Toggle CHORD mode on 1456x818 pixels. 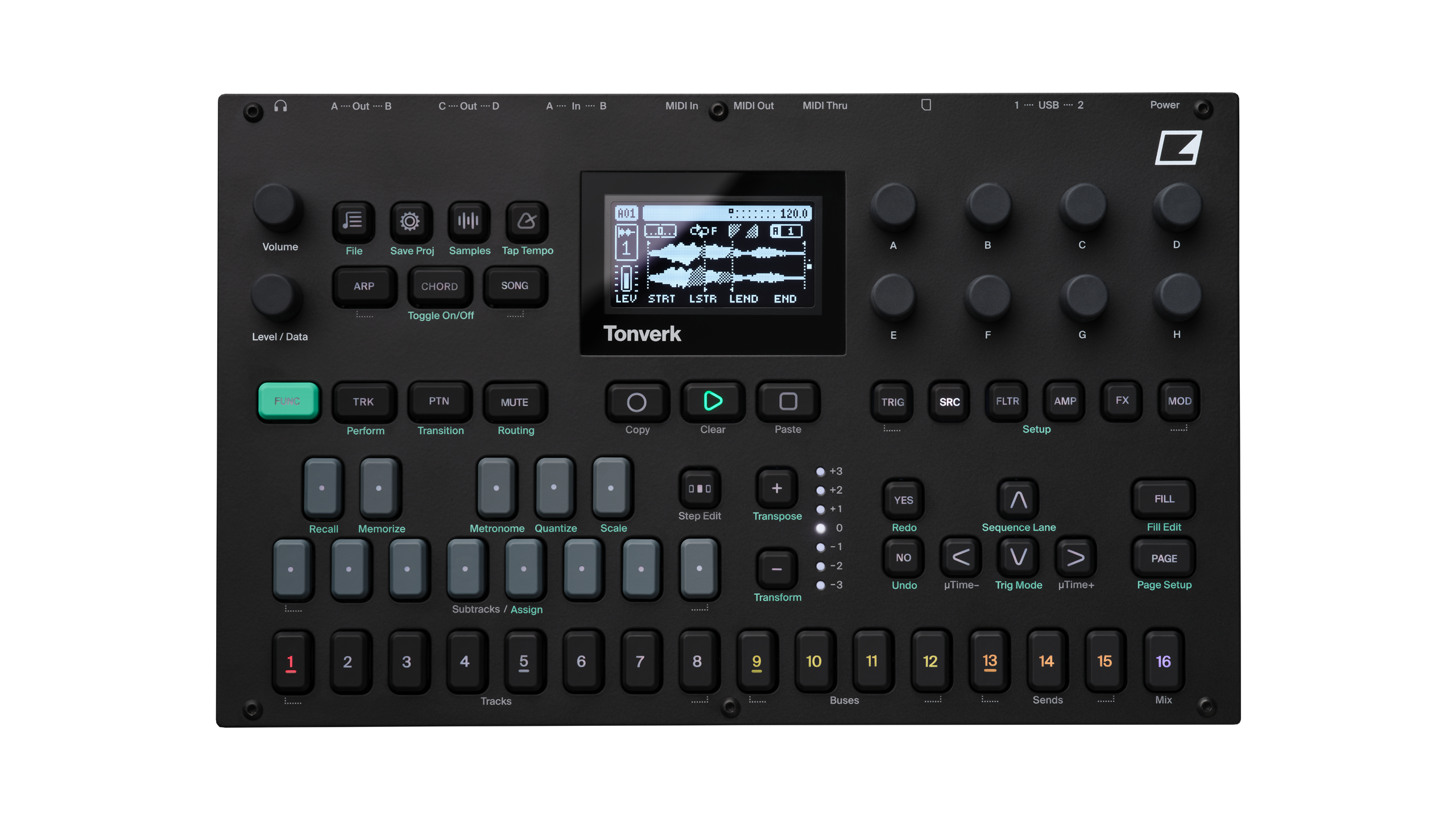pyautogui.click(x=439, y=286)
